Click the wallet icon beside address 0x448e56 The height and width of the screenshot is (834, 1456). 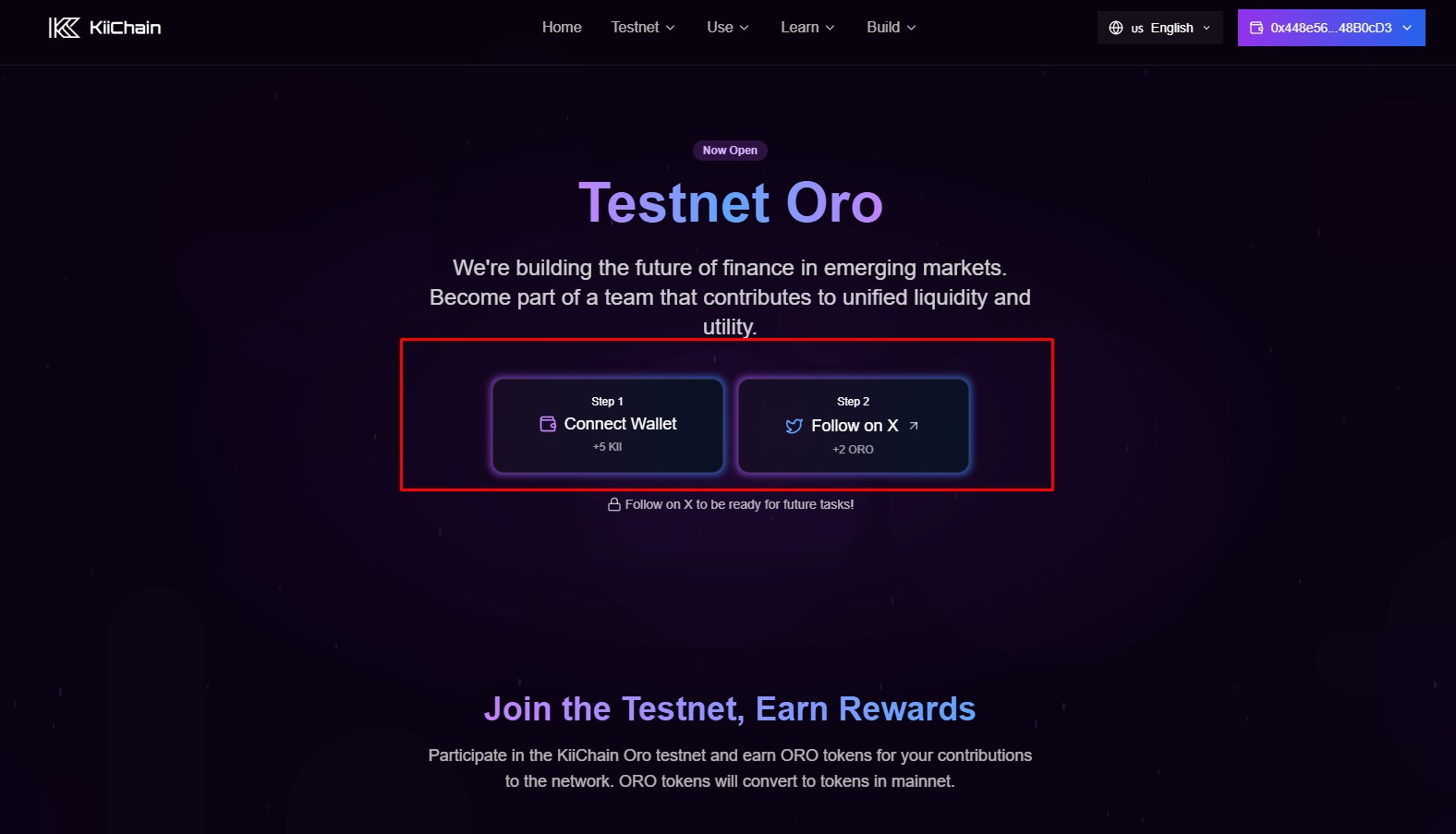click(x=1256, y=28)
